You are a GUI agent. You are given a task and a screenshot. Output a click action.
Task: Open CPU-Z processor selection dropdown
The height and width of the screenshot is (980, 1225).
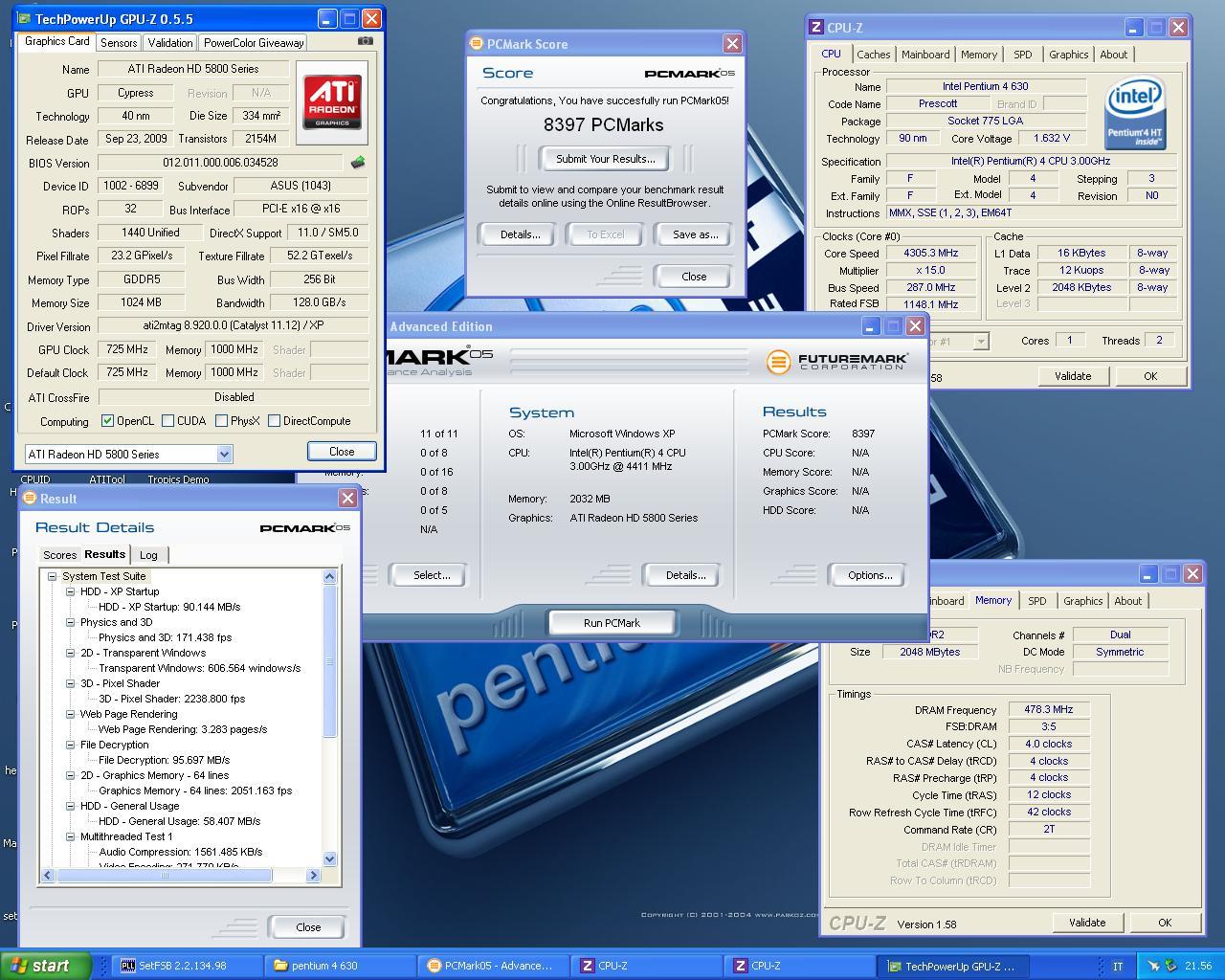[980, 341]
